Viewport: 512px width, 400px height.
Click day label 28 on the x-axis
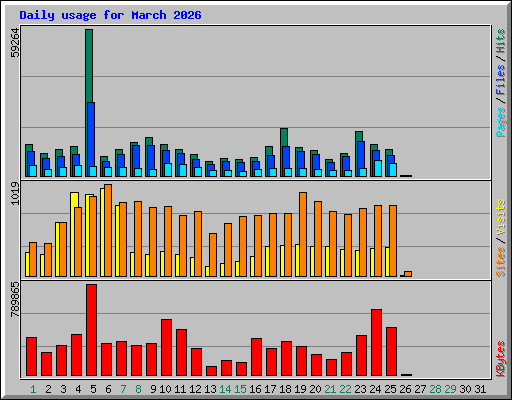(435, 389)
